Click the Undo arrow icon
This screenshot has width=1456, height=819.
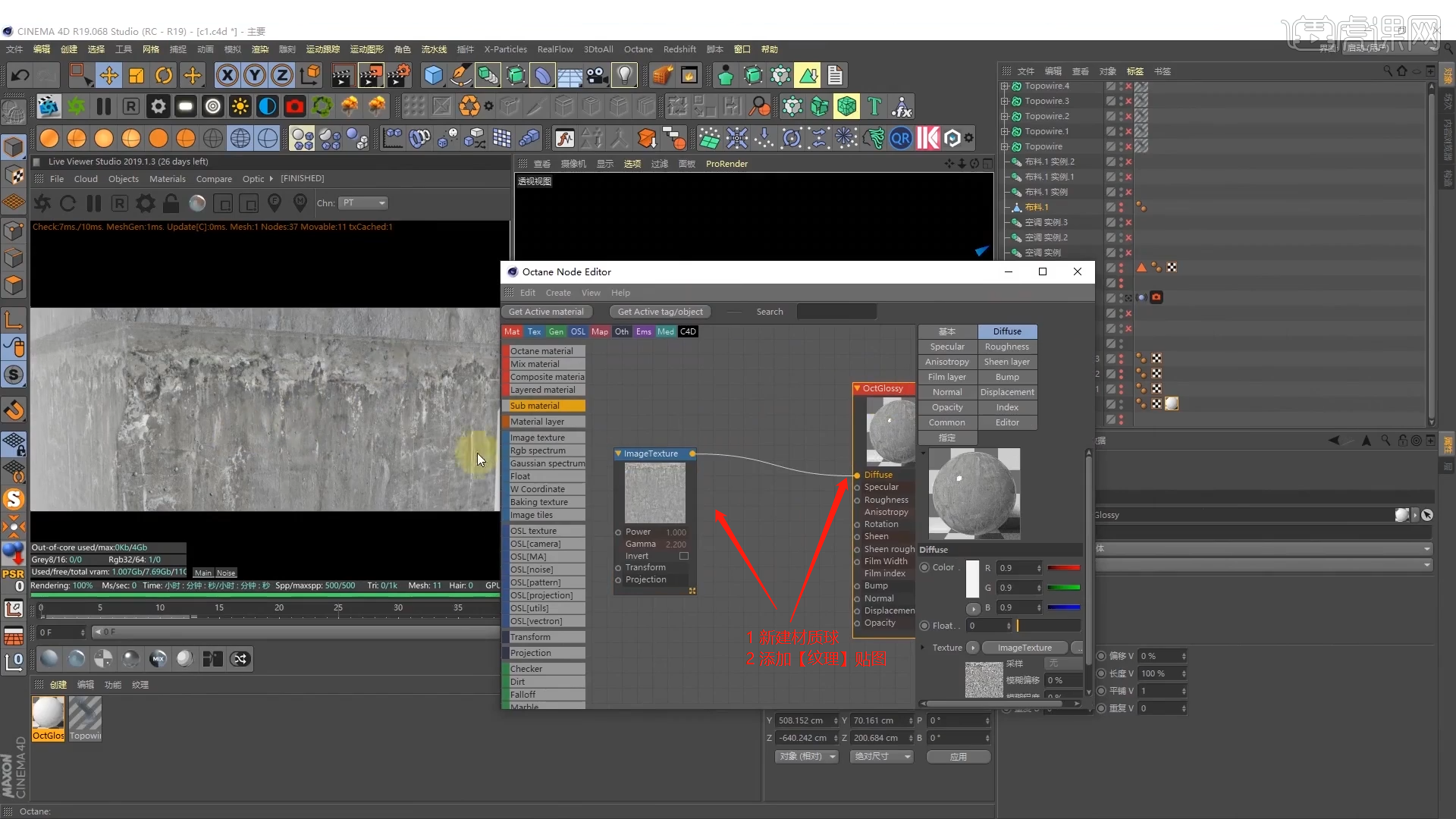(20, 75)
